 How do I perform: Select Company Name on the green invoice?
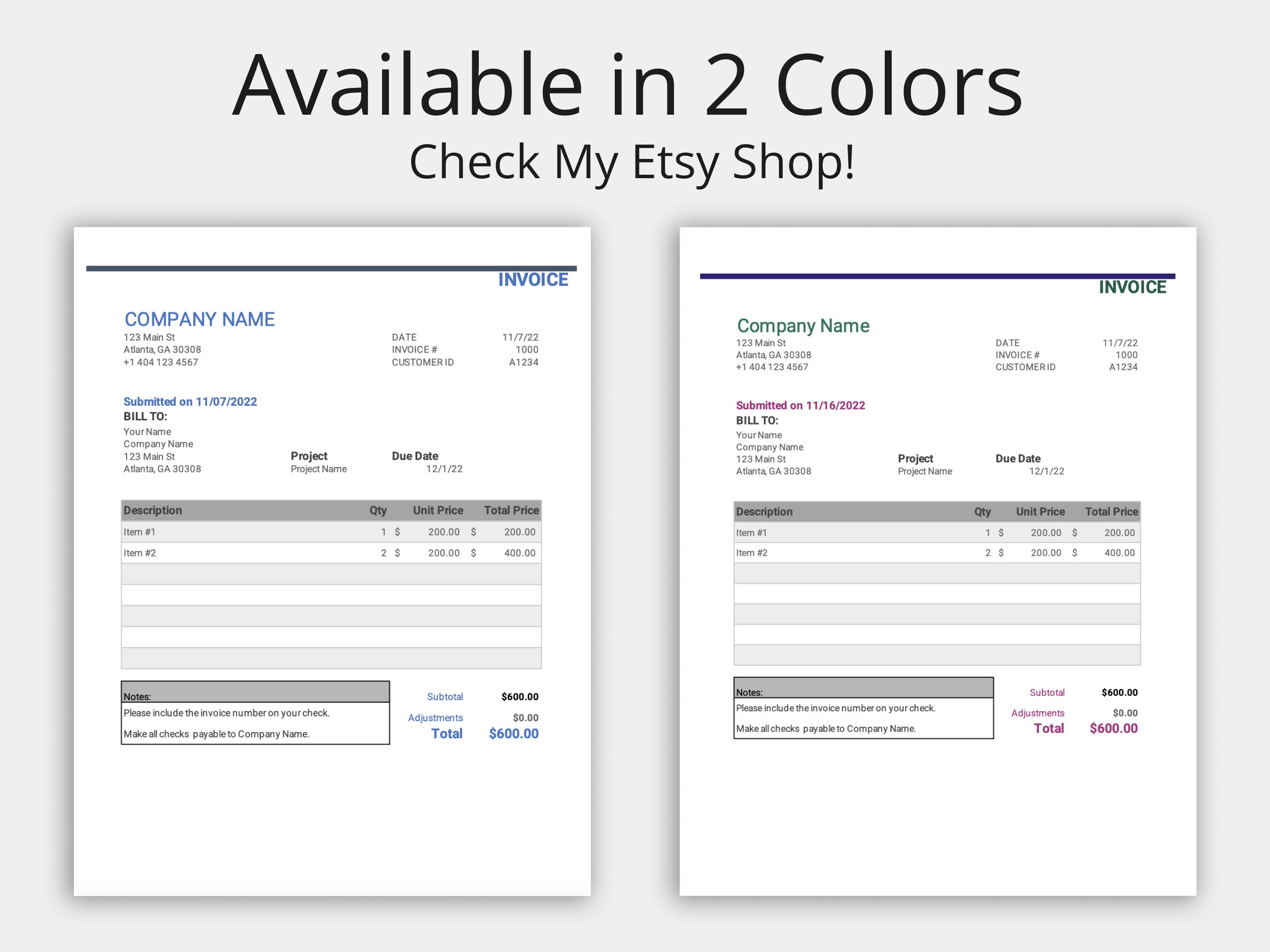tap(803, 325)
